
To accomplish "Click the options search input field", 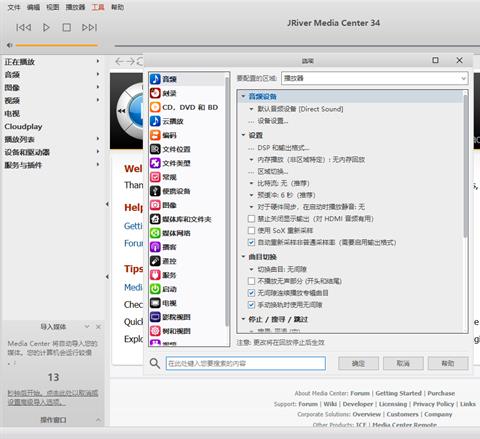I will point(246,363).
